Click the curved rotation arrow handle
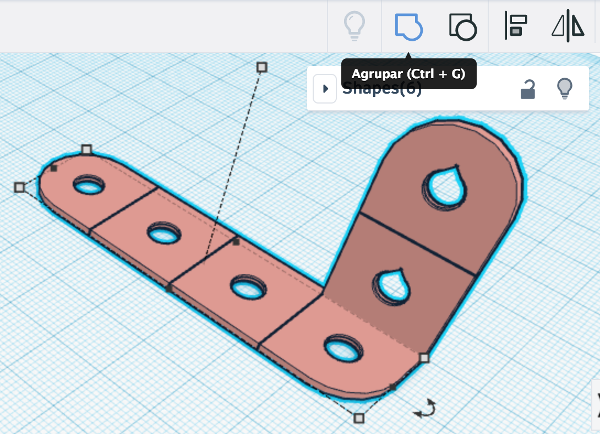Screen dimensions: 600x434 tap(427, 408)
